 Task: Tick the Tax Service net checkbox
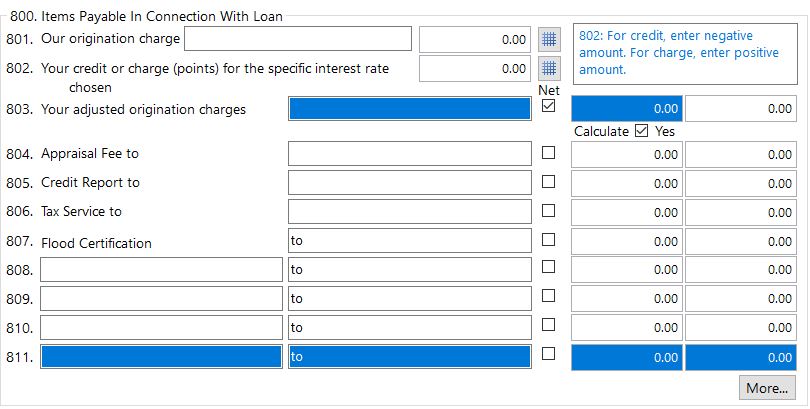pyautogui.click(x=548, y=210)
